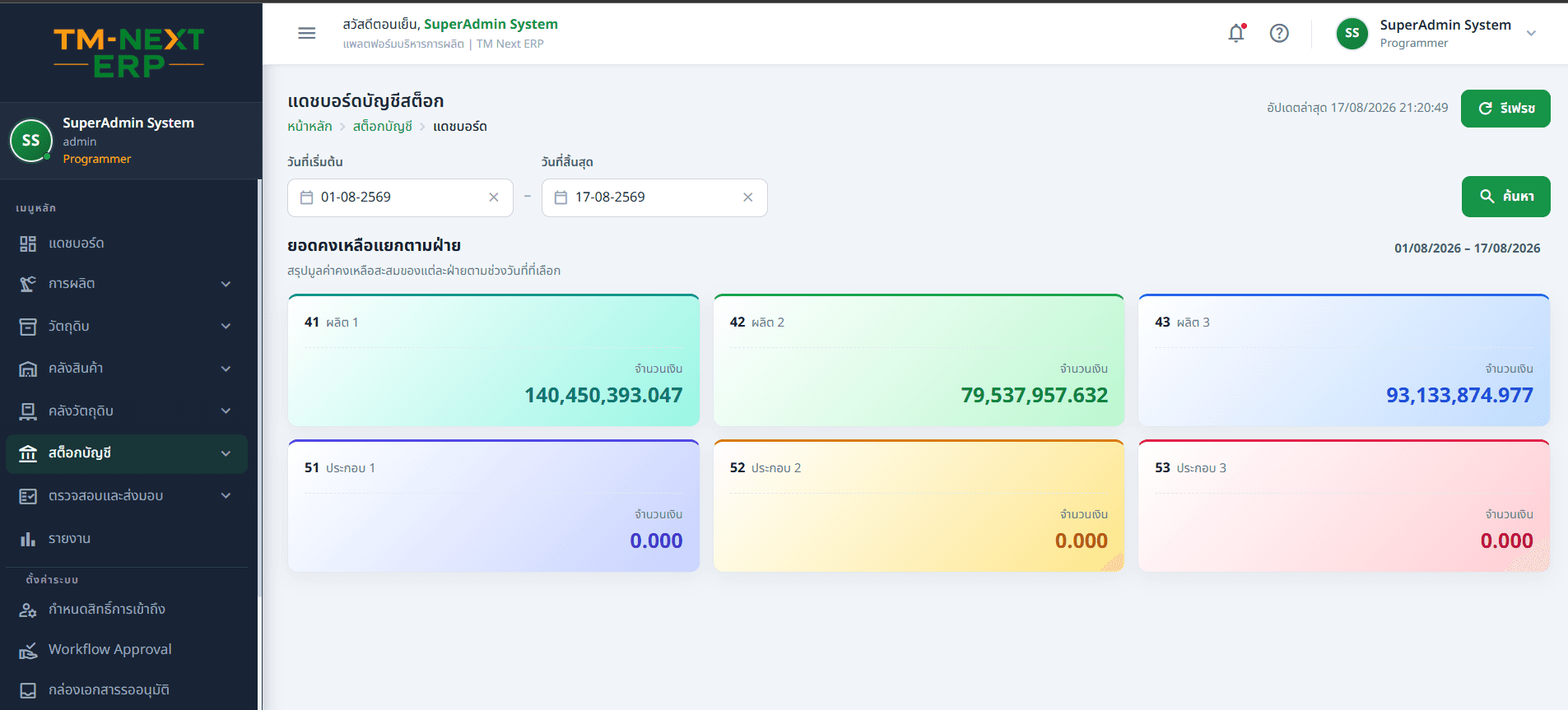Expand the คลังสินค้า submenu chevron

(226, 369)
